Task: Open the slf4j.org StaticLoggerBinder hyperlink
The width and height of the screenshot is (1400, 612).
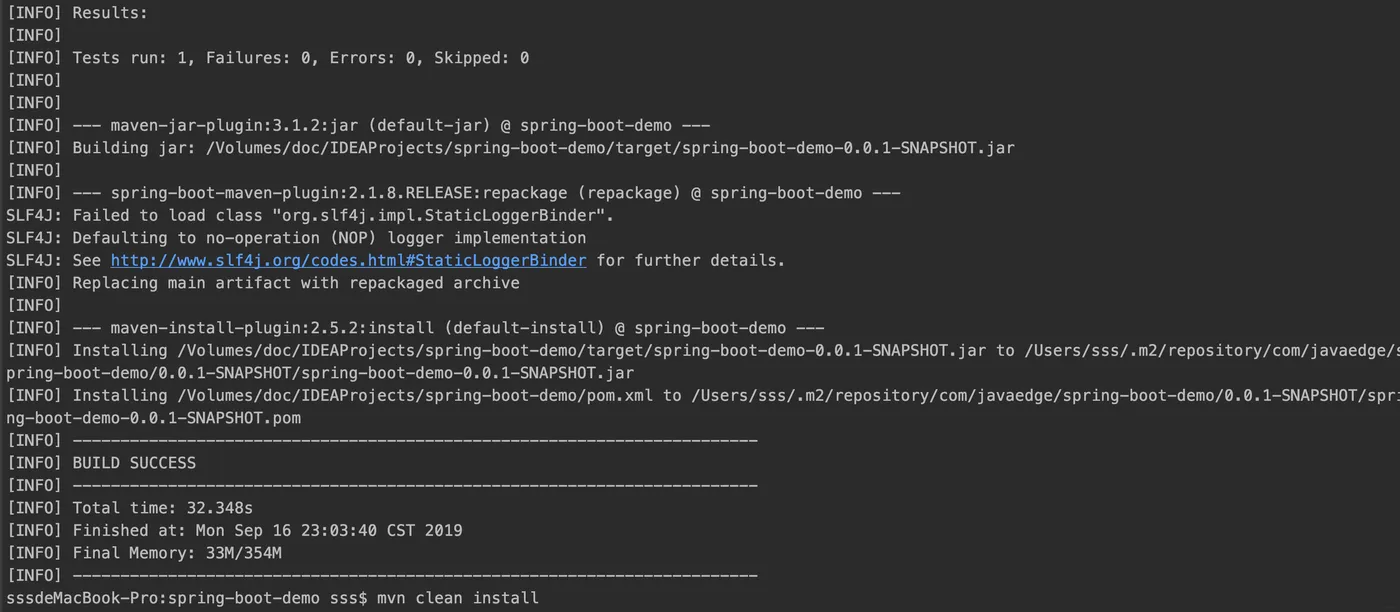Action: (348, 261)
